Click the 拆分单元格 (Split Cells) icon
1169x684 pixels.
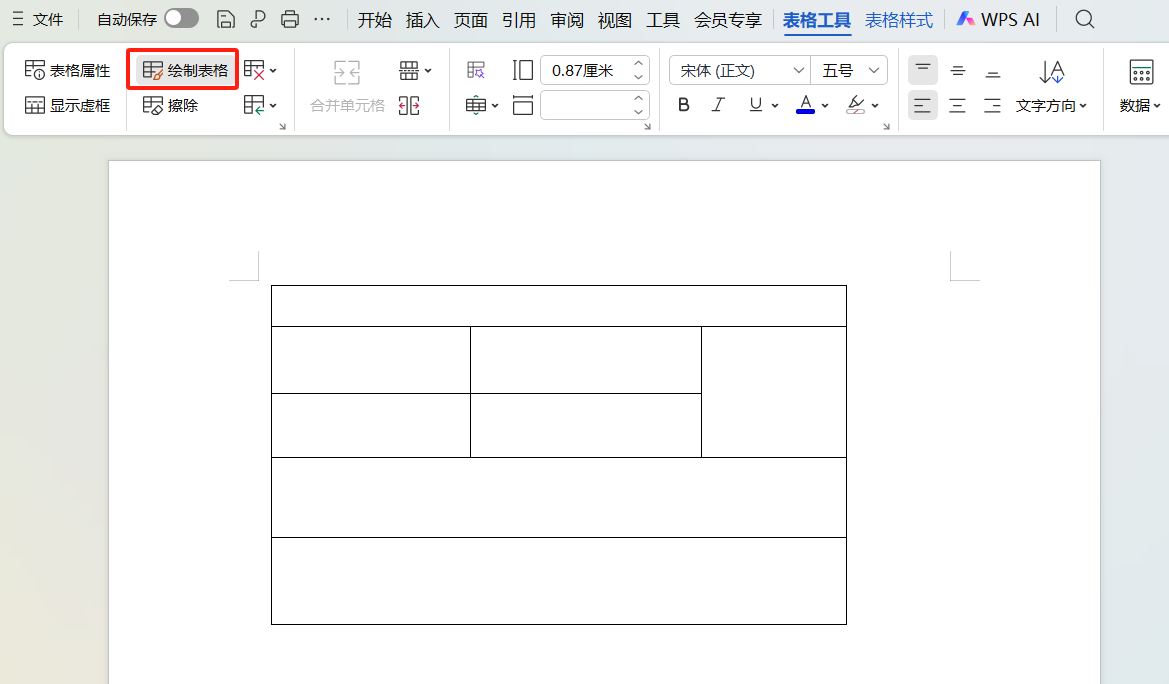pyautogui.click(x=409, y=105)
